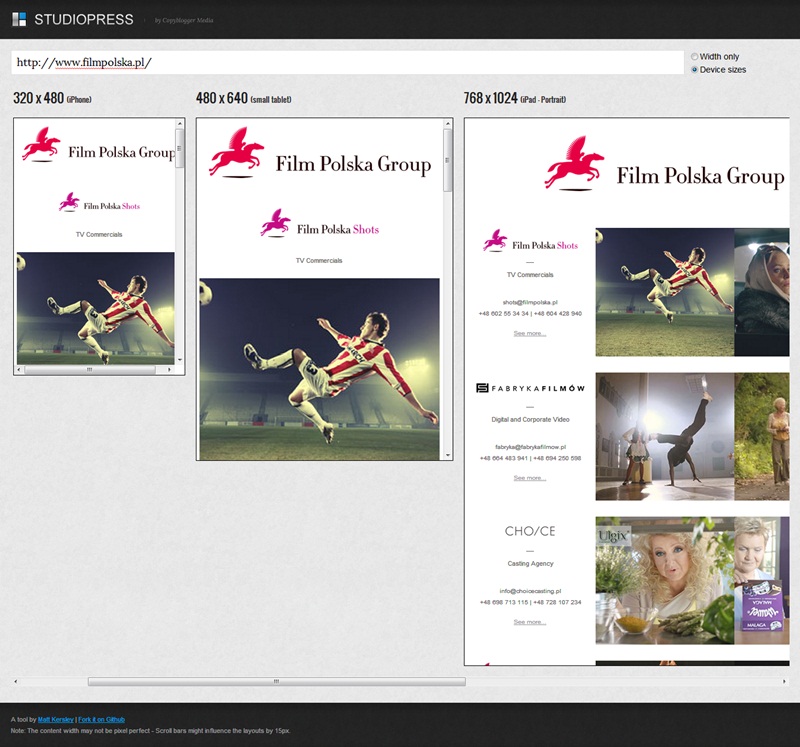
Task: Select the 'Device sizes' radio button
Action: point(694,69)
